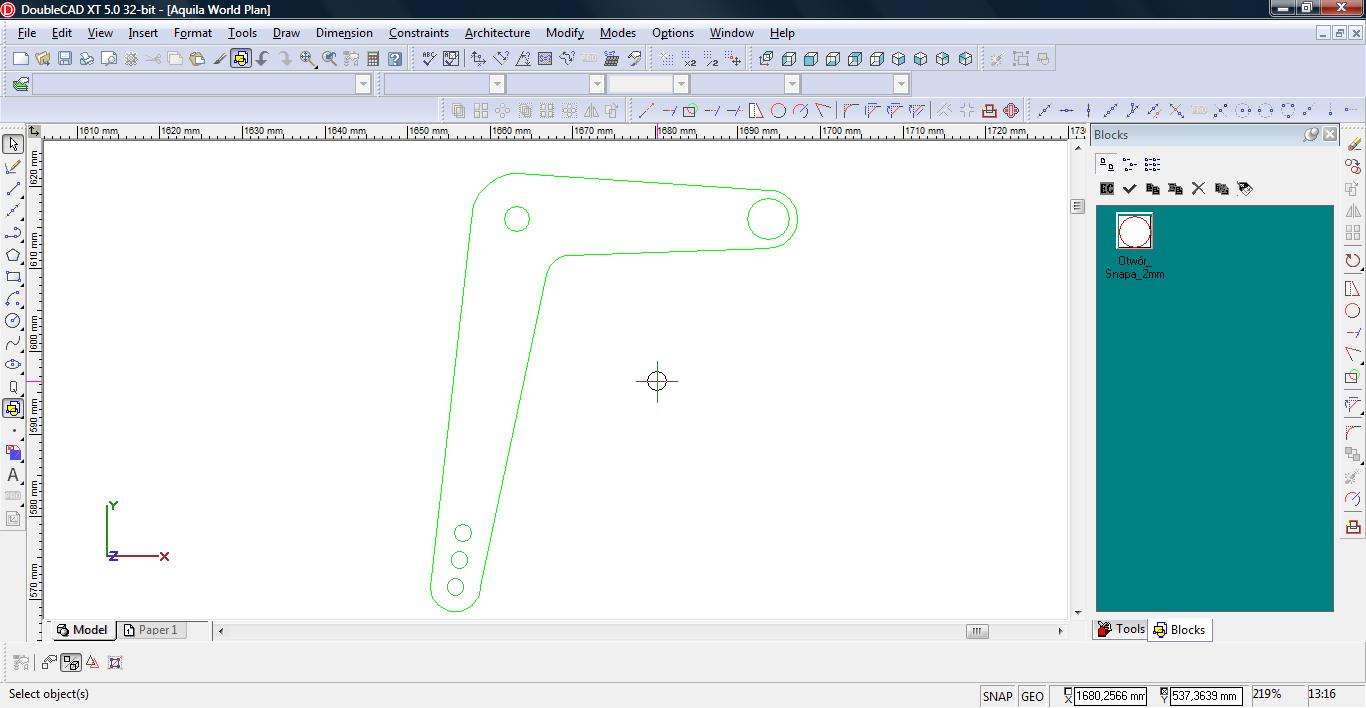
Task: Switch to the Paper 1 tab
Action: (157, 630)
